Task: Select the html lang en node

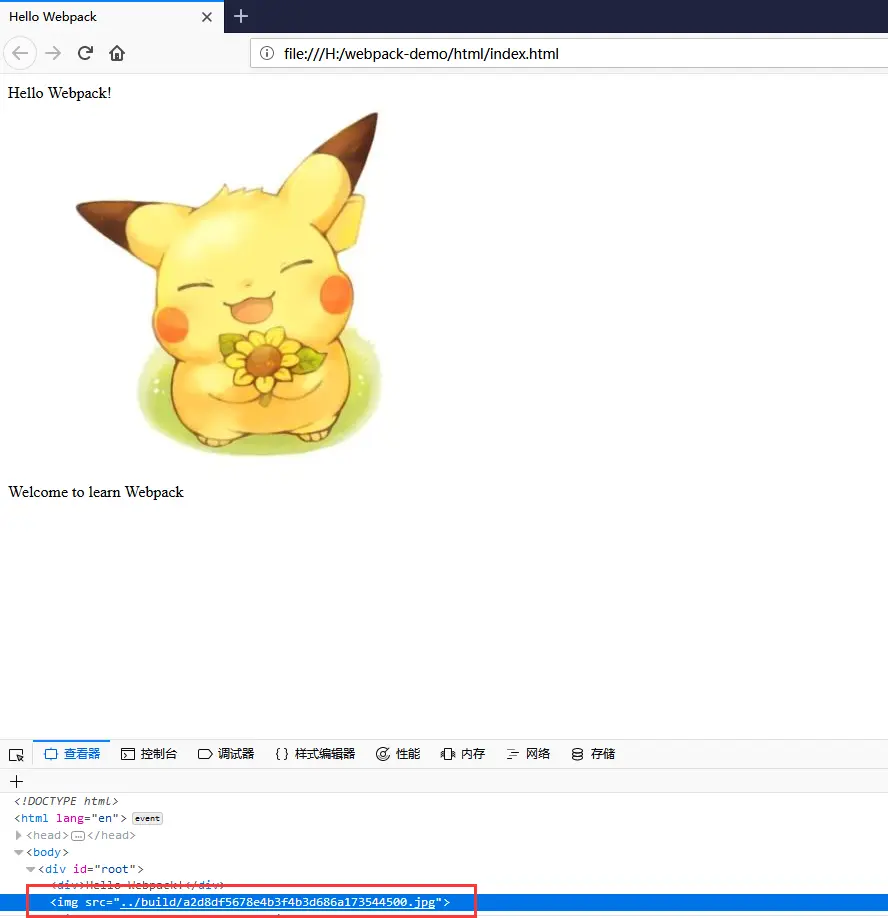Action: click(x=70, y=818)
